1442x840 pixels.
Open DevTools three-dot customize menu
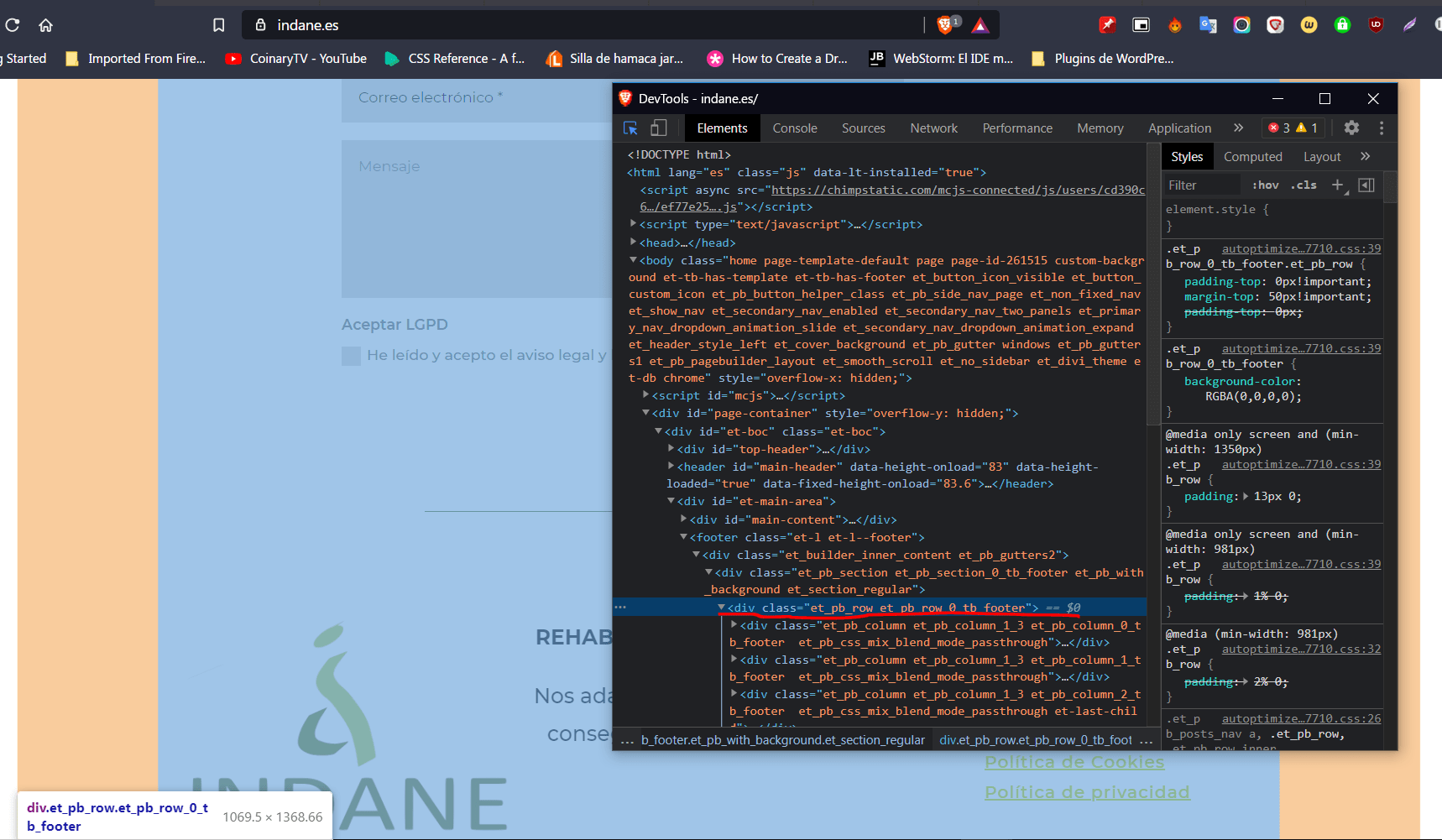coord(1382,128)
